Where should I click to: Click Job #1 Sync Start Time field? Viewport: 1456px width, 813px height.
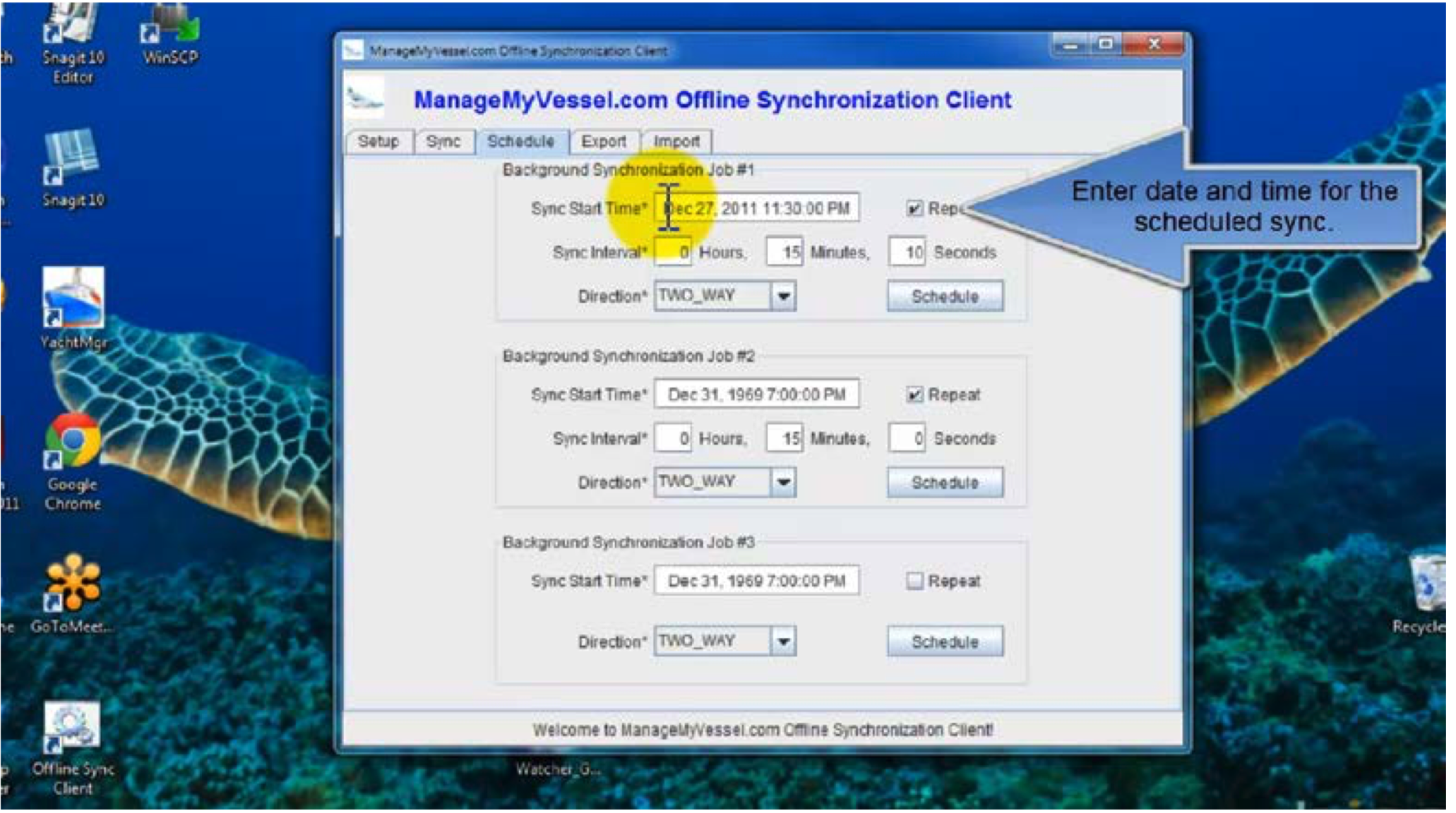pos(757,208)
